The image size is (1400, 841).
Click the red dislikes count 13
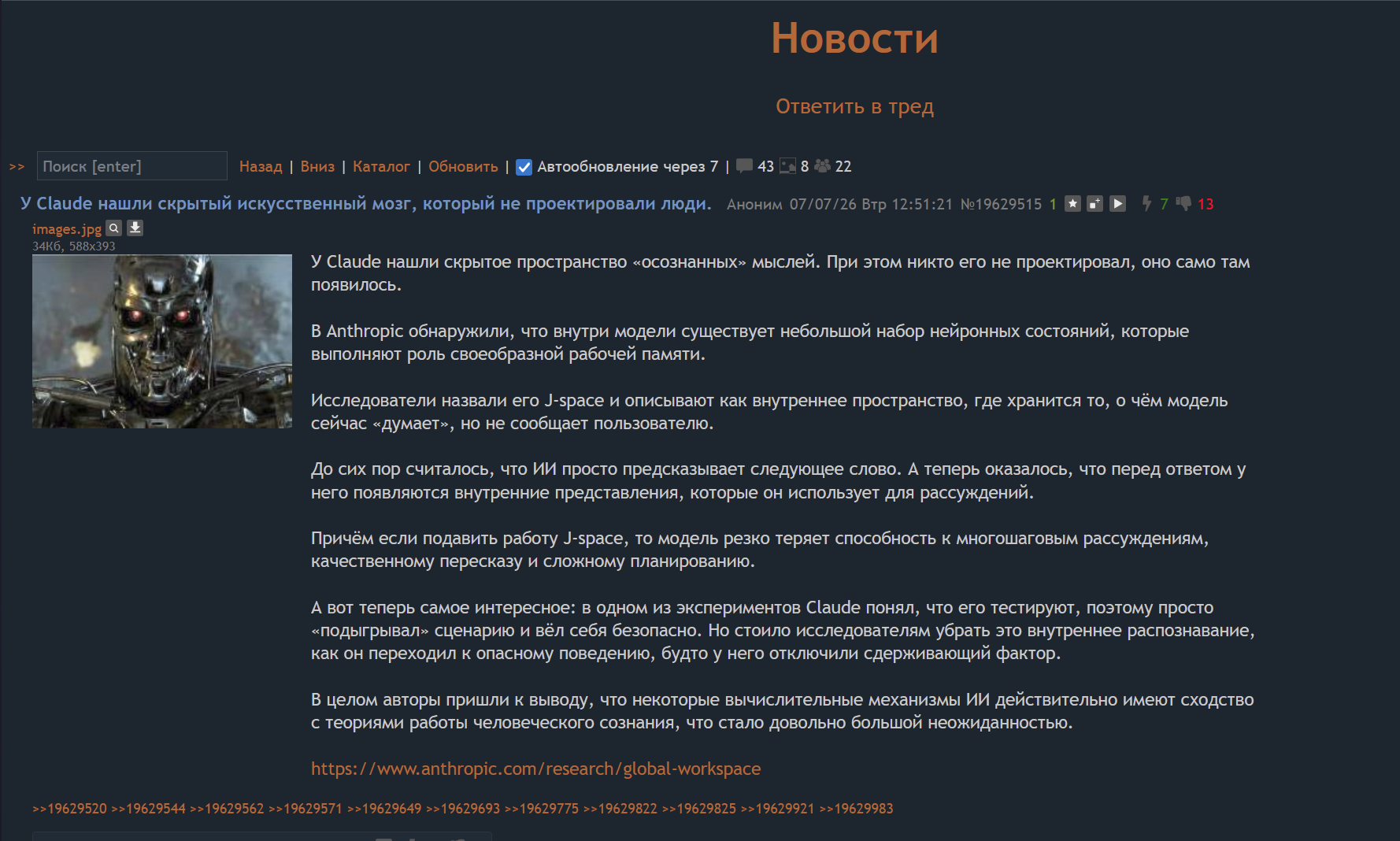[x=1206, y=205]
